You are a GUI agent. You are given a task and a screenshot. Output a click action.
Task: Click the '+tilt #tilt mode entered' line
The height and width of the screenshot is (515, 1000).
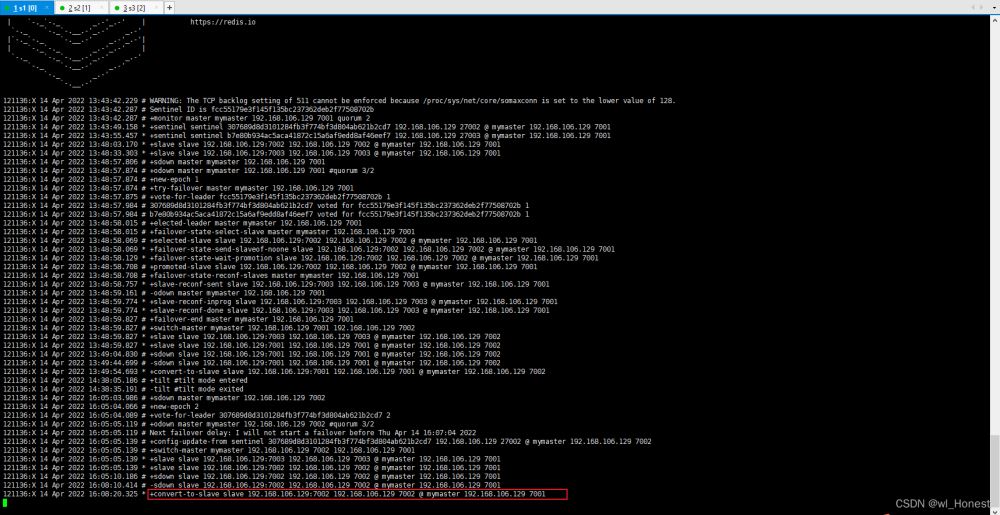click(126, 380)
